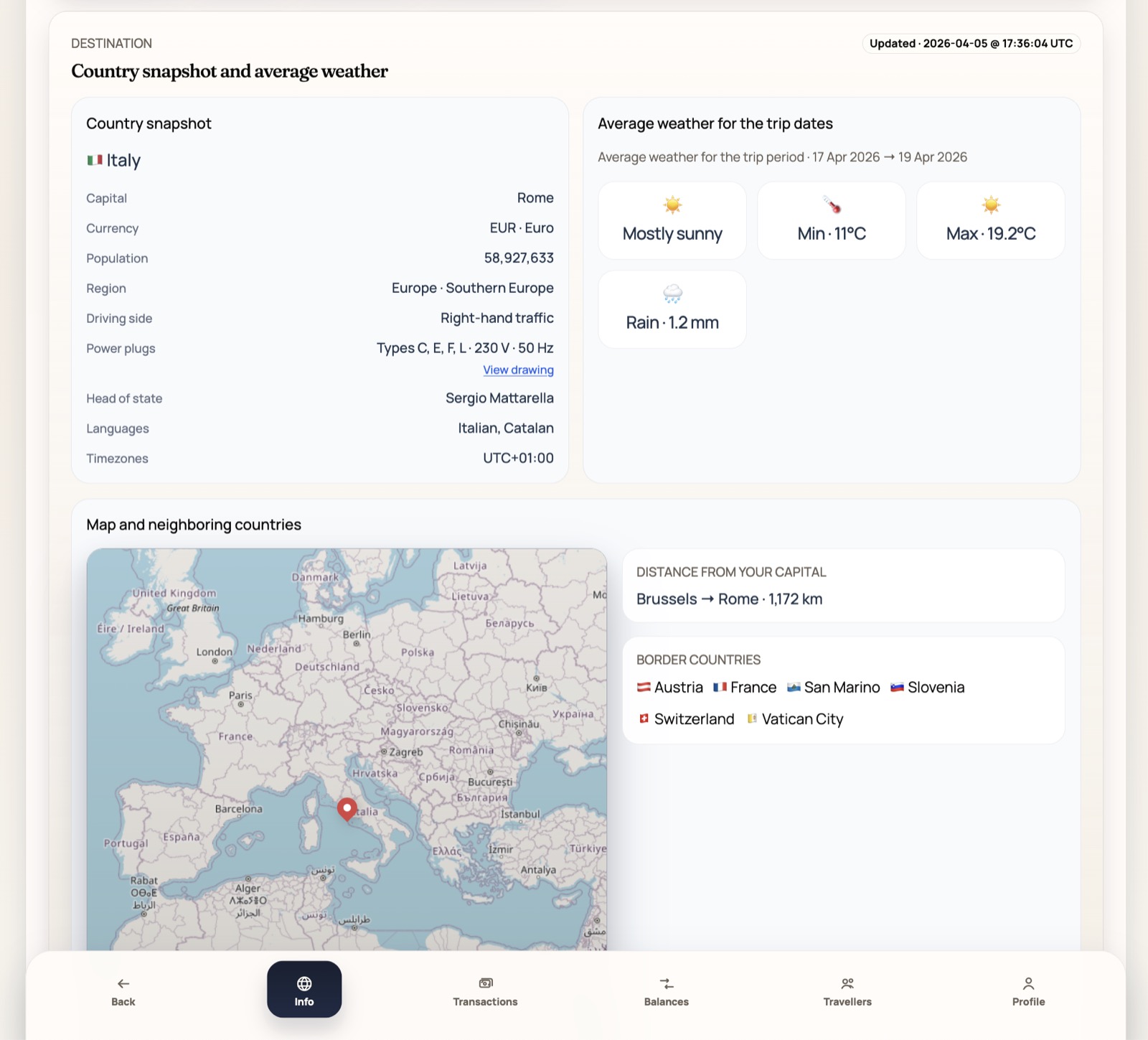Click the thermometer icon on the Min temperature card
Viewport: 1148px width, 1040px height.
tap(831, 206)
